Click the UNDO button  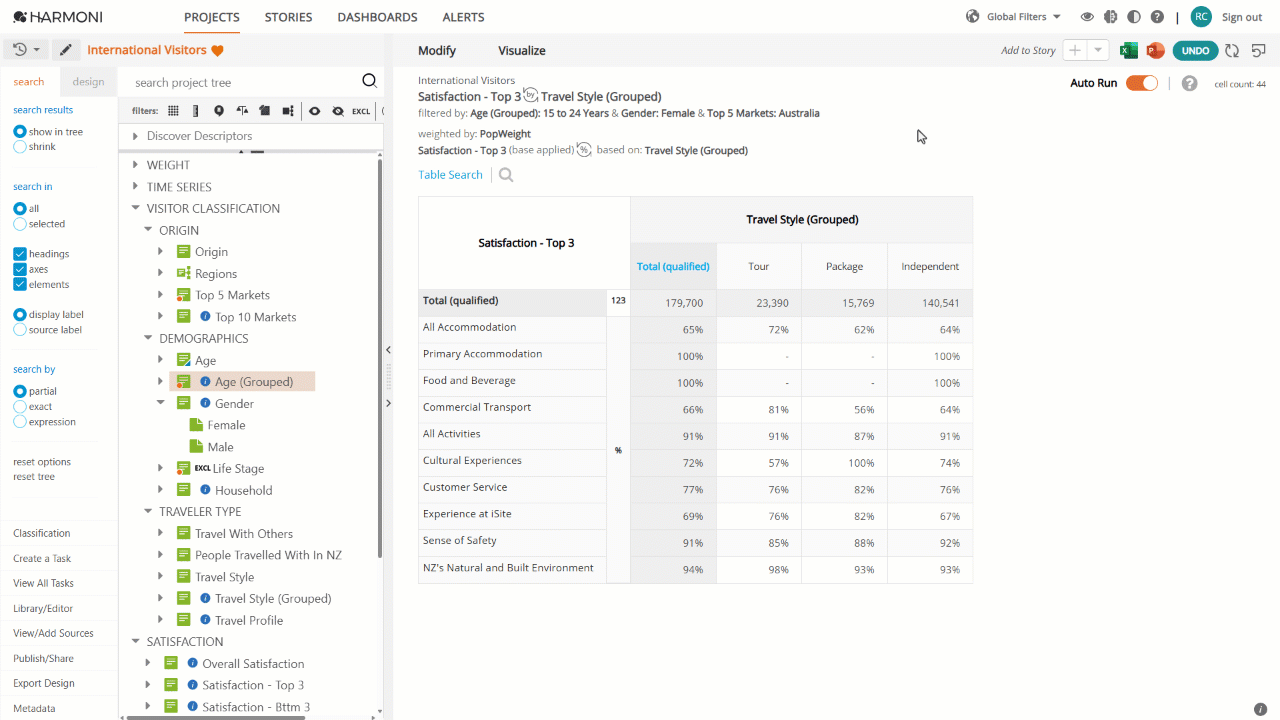click(x=1195, y=50)
